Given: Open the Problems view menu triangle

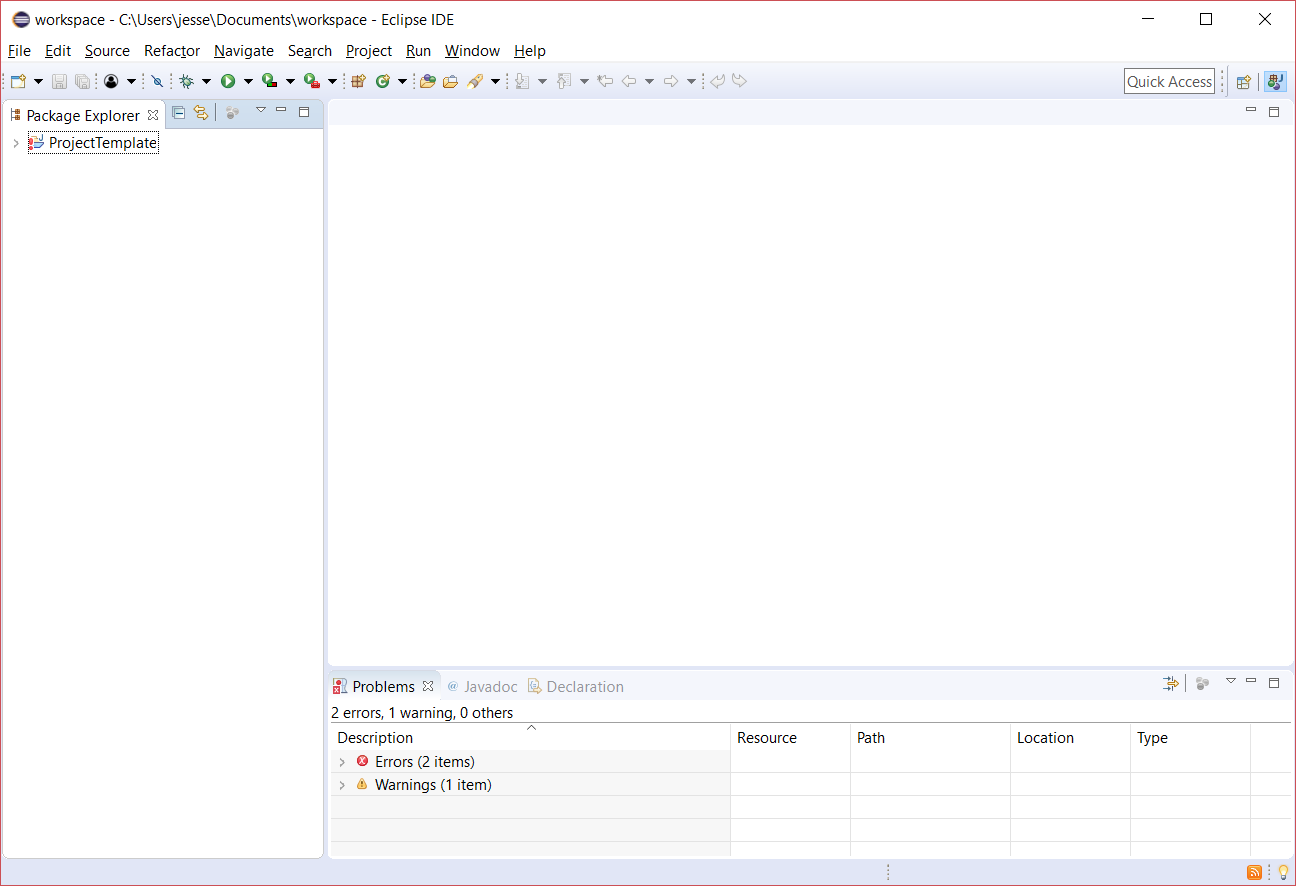Looking at the screenshot, I should (1231, 681).
